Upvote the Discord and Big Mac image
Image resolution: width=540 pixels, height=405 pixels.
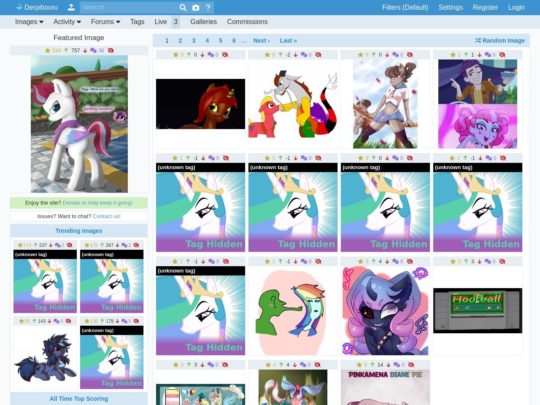(x=280, y=55)
